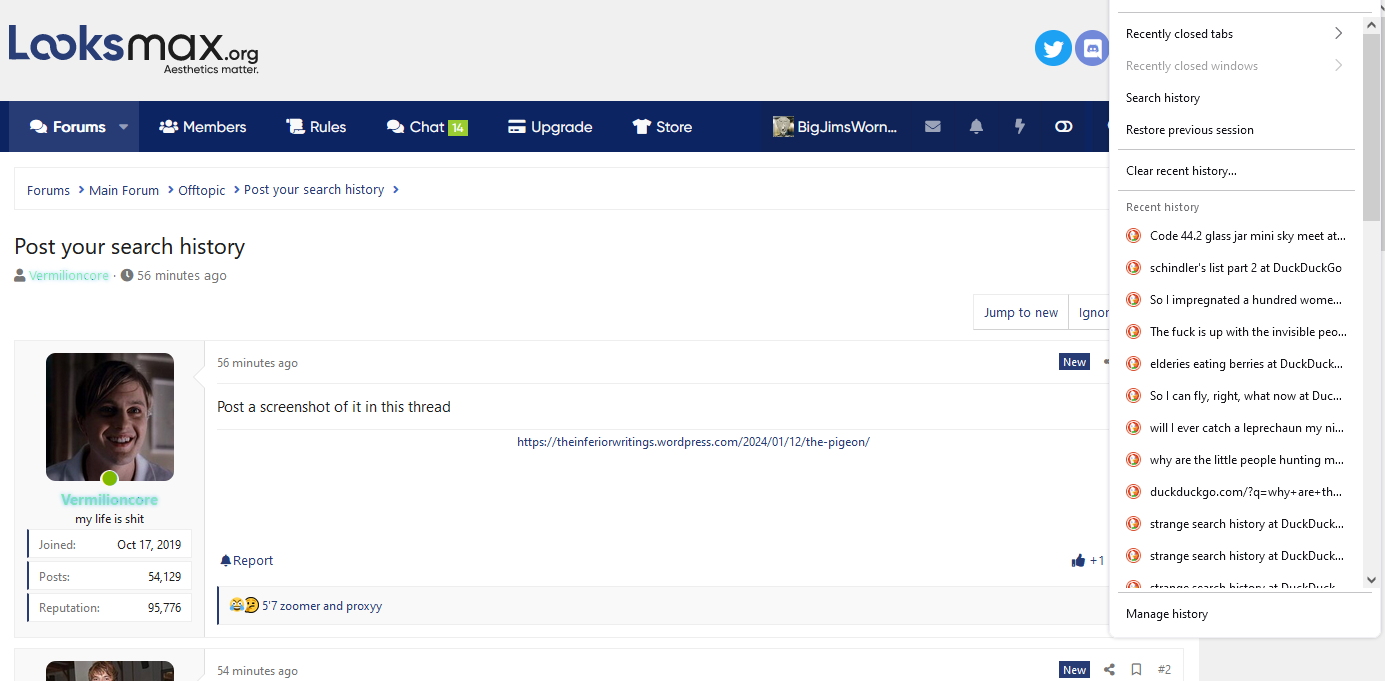Click the lightning bolt navbar icon
Screen dimensions: 1385x681
(1020, 127)
